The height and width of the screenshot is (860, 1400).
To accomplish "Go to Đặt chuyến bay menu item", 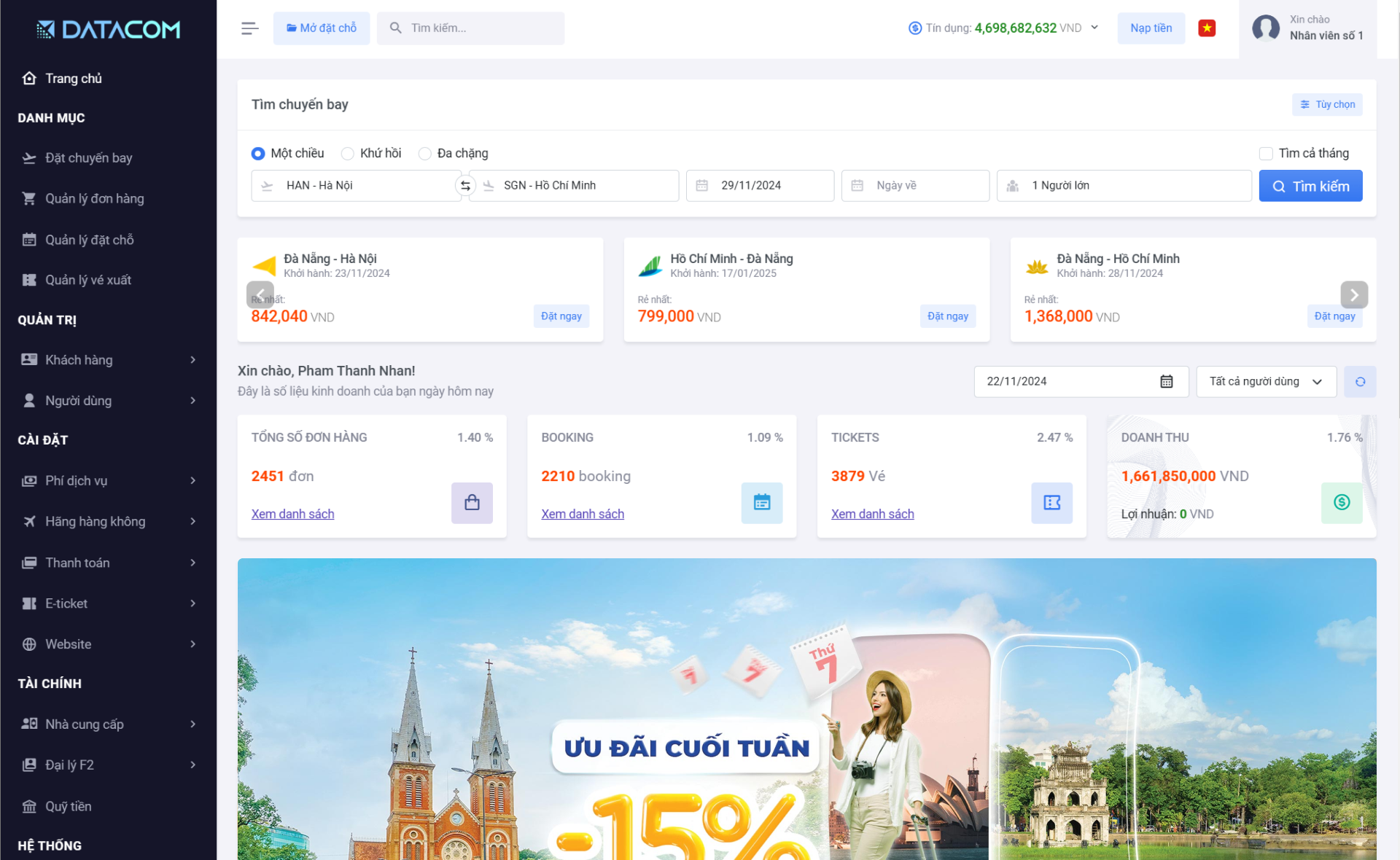I will point(88,158).
